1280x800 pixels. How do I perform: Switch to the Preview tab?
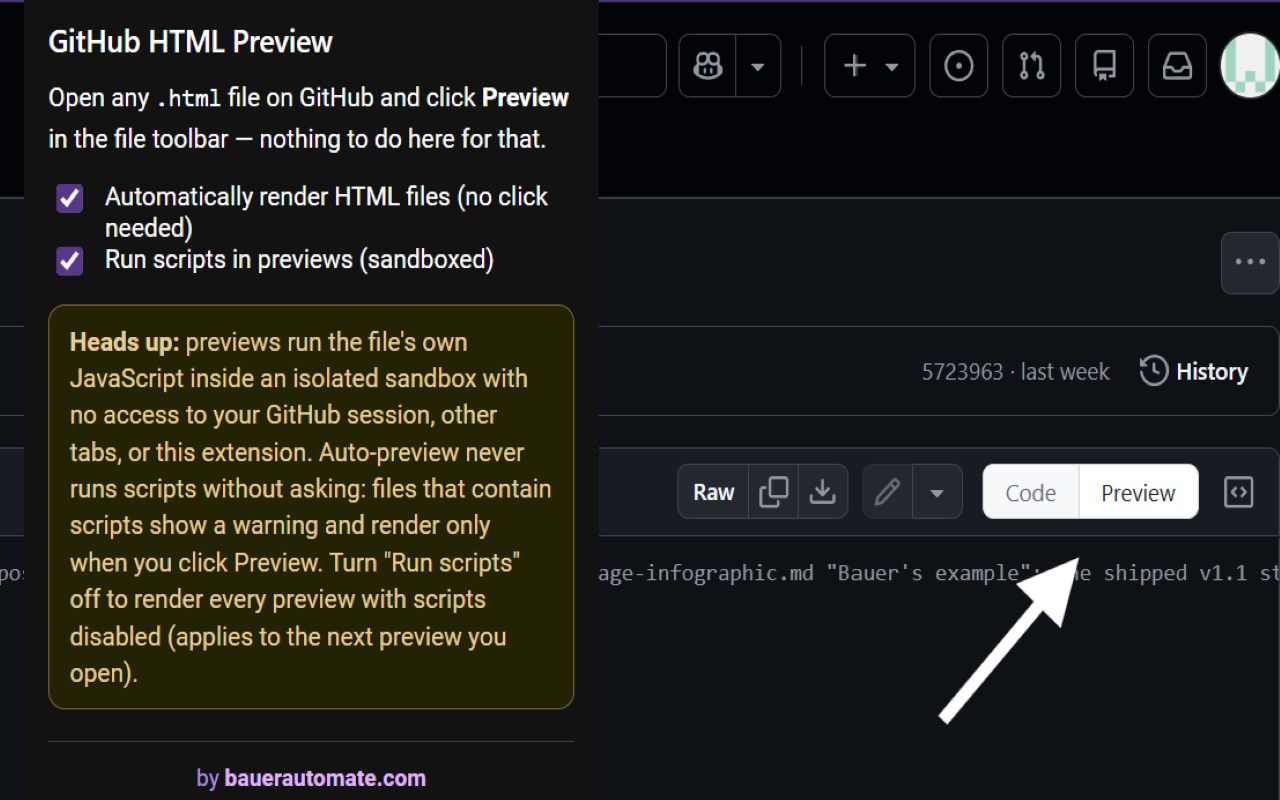point(1138,492)
